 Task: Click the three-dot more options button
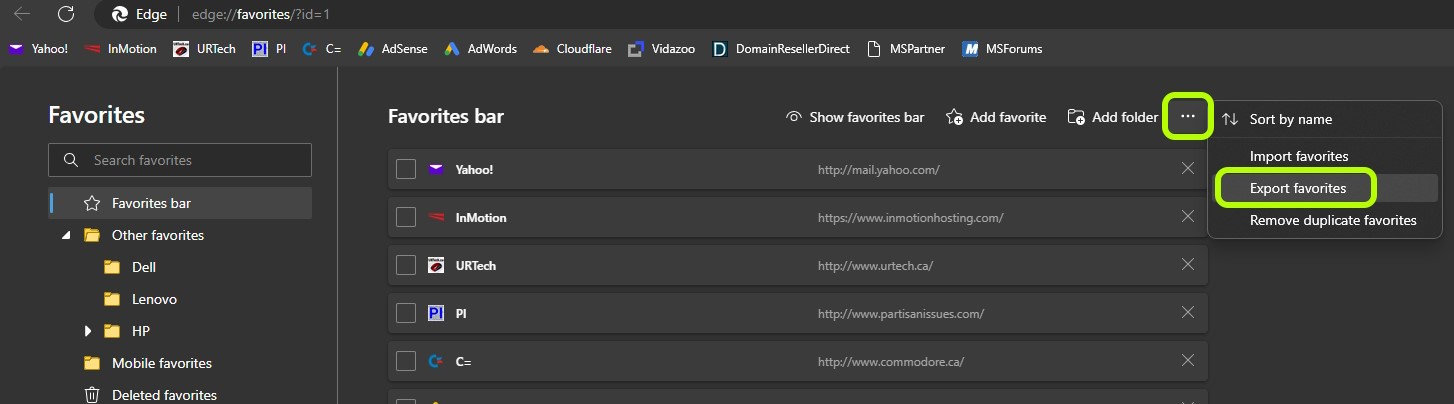point(1187,117)
